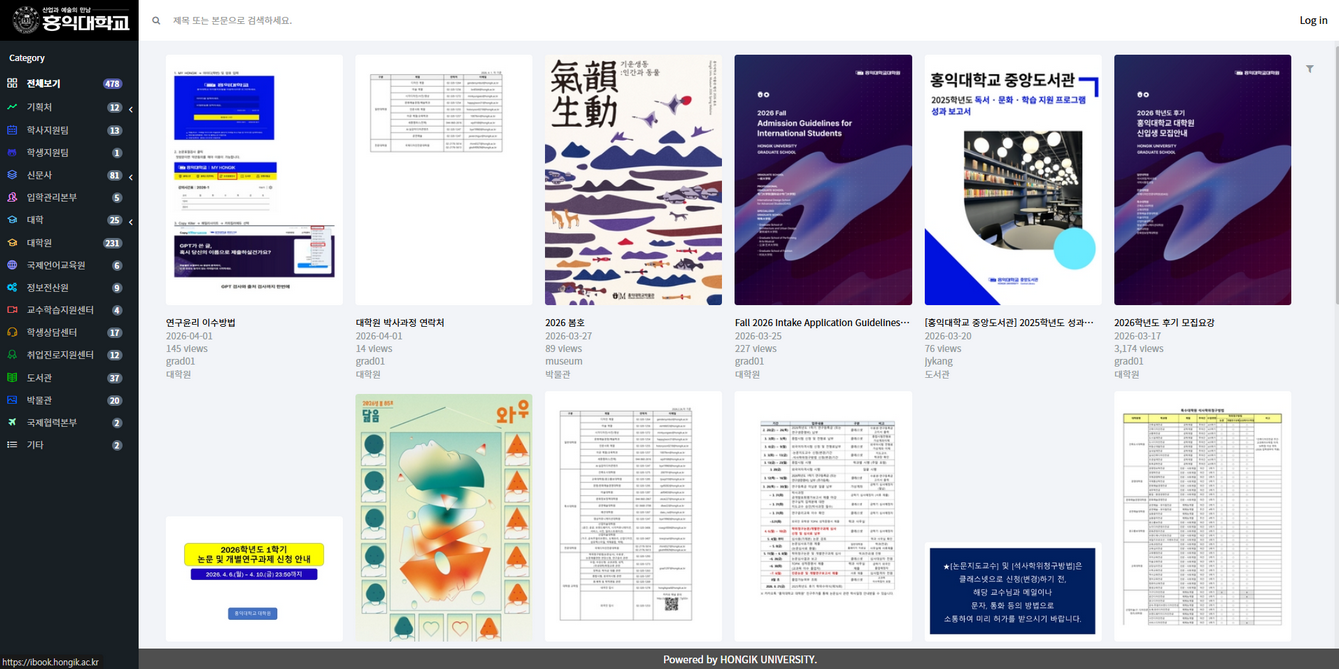This screenshot has height=669, width=1339.
Task: Click the 신문사 category icon
Action: pos(12,175)
